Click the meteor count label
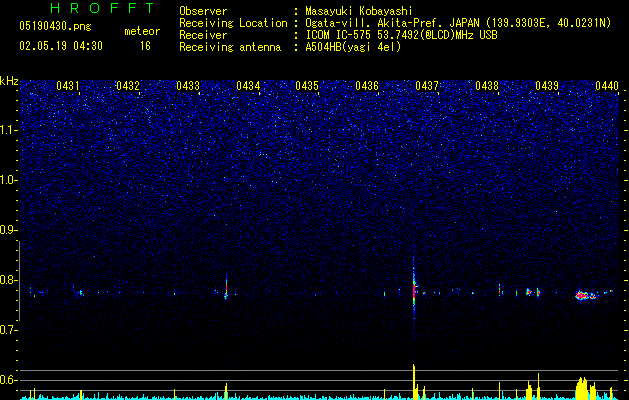 [x=142, y=31]
